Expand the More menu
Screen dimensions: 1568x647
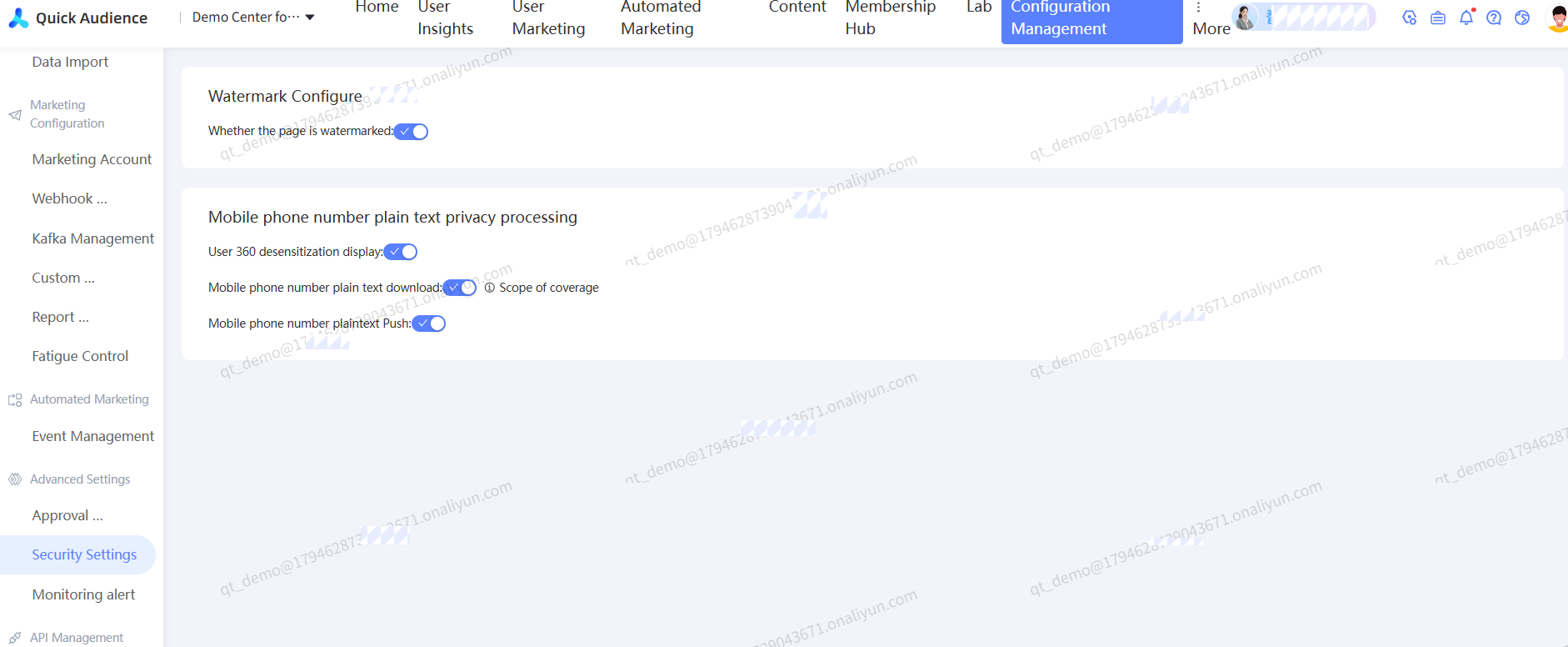[1211, 20]
